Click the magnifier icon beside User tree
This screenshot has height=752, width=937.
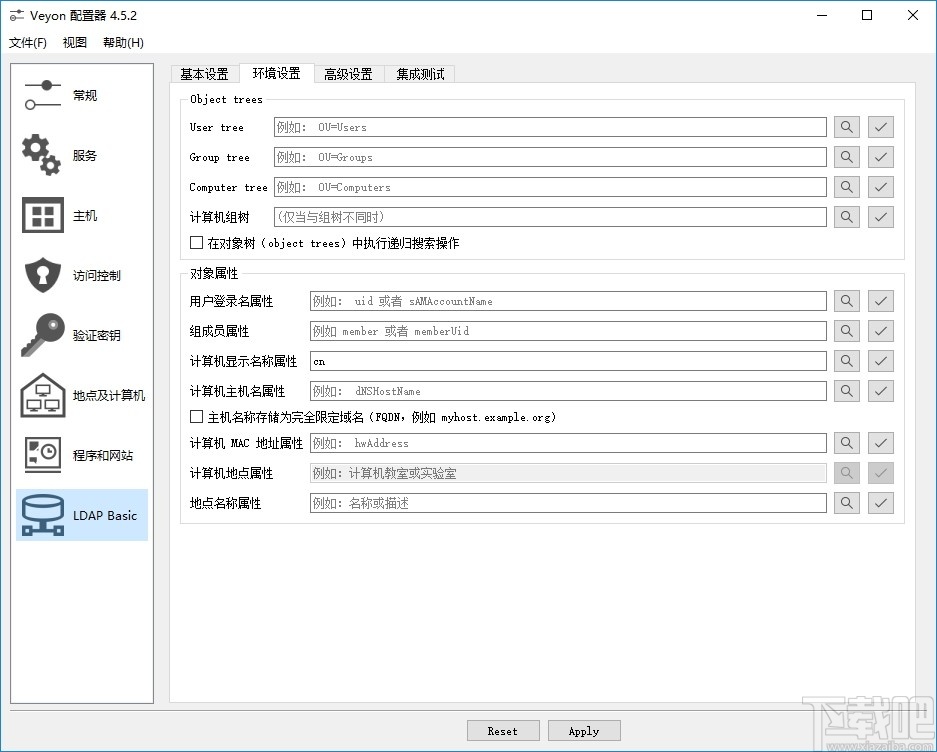[x=846, y=127]
